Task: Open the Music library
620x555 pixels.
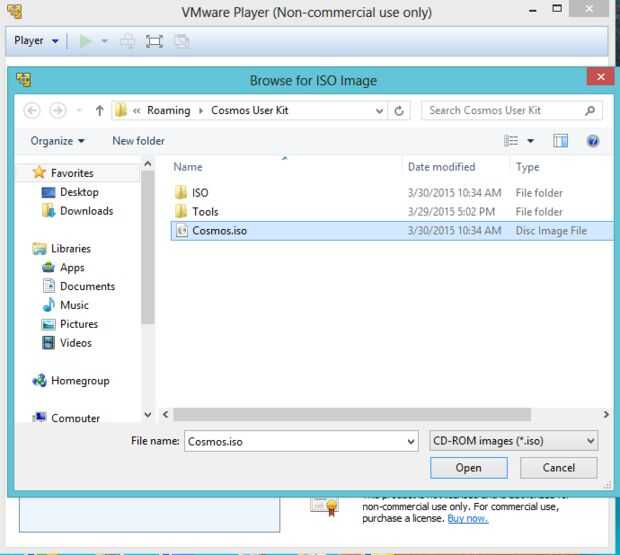Action: click(74, 305)
